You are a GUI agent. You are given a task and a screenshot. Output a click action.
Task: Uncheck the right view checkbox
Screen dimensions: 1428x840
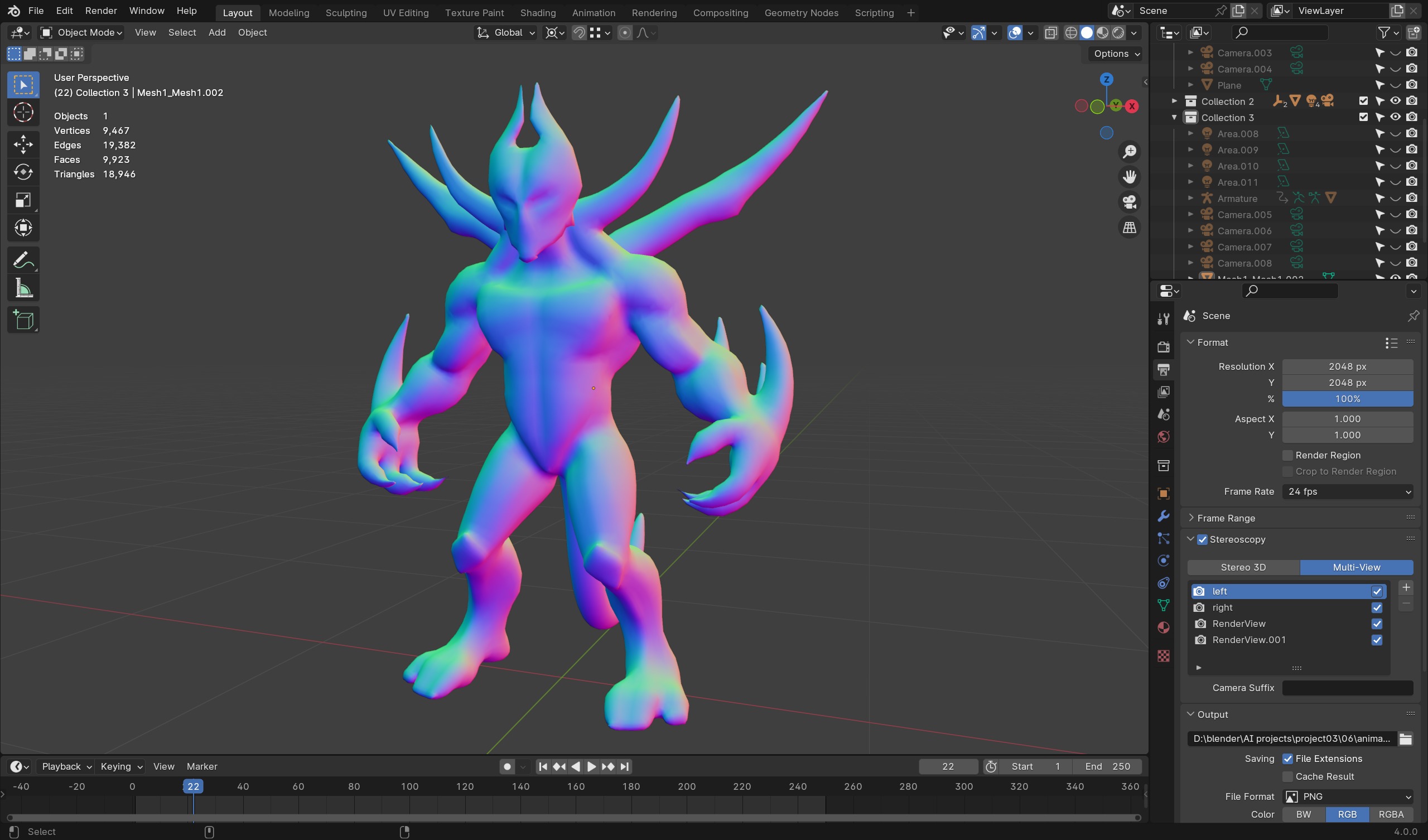pos(1377,607)
